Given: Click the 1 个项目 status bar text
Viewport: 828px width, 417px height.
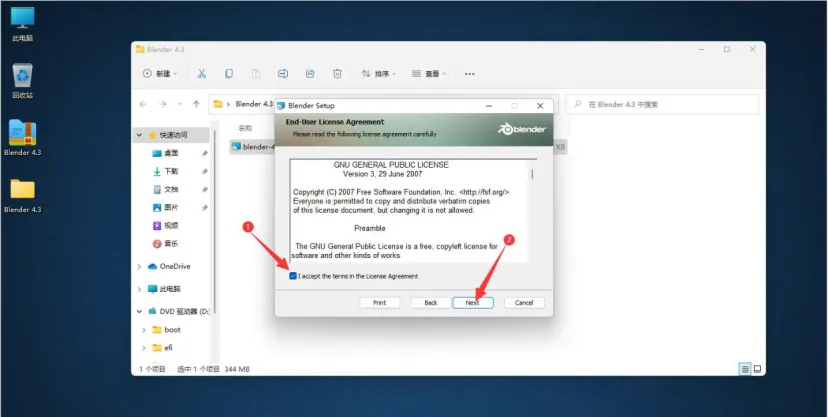Looking at the screenshot, I should pos(153,369).
